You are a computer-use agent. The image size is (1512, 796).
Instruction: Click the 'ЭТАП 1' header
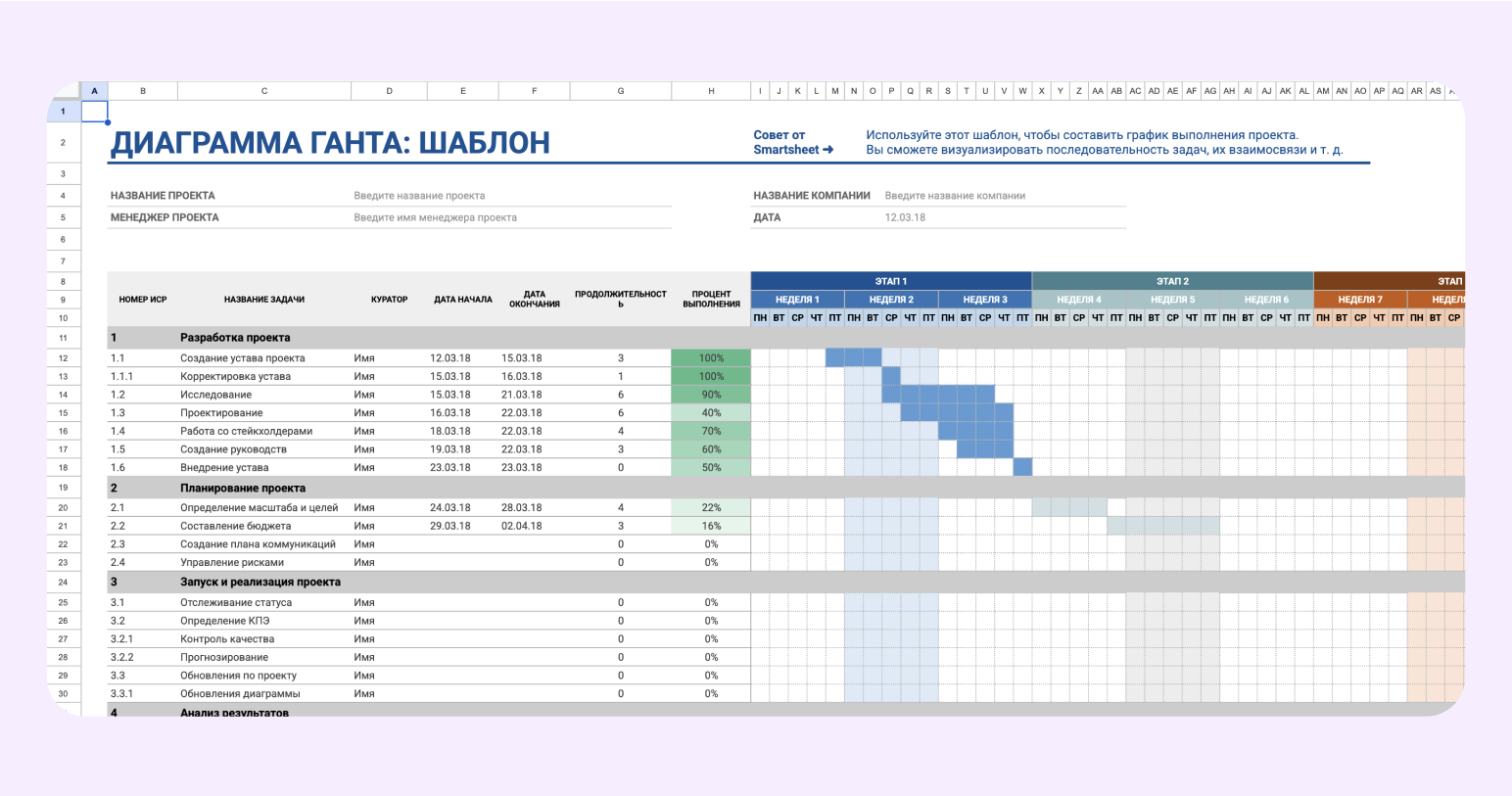tap(891, 281)
